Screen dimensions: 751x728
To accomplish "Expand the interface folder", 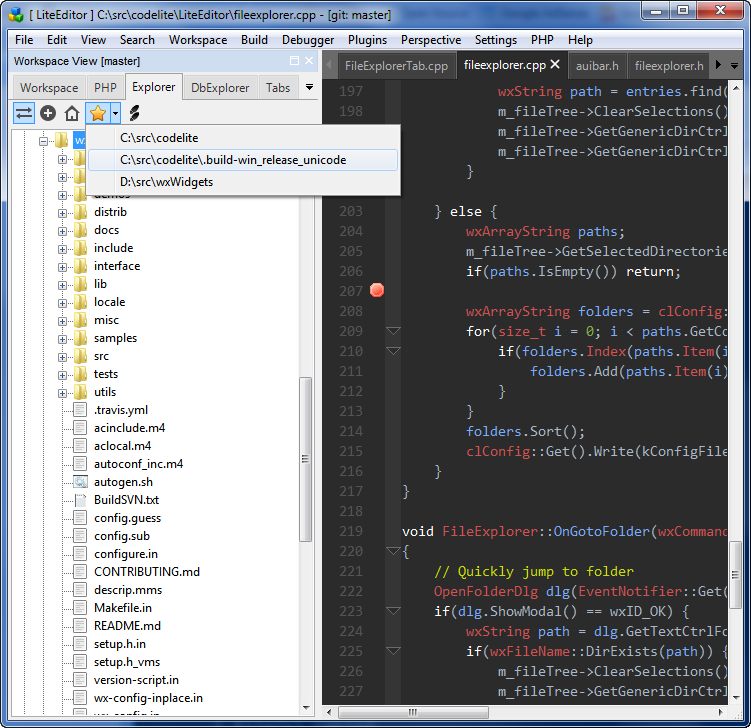I will pos(62,267).
